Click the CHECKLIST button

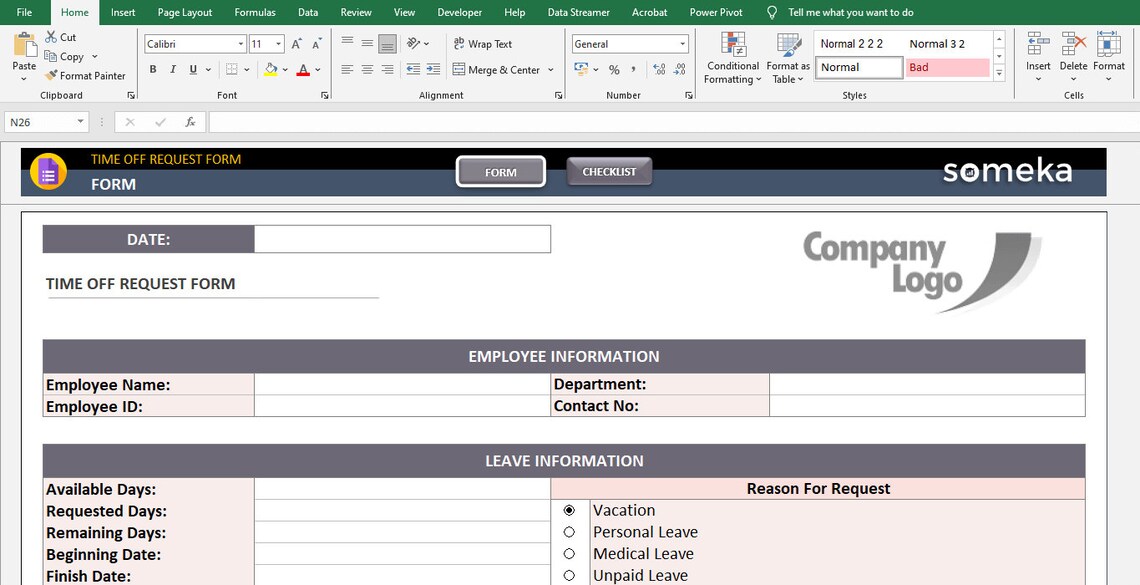coord(608,171)
